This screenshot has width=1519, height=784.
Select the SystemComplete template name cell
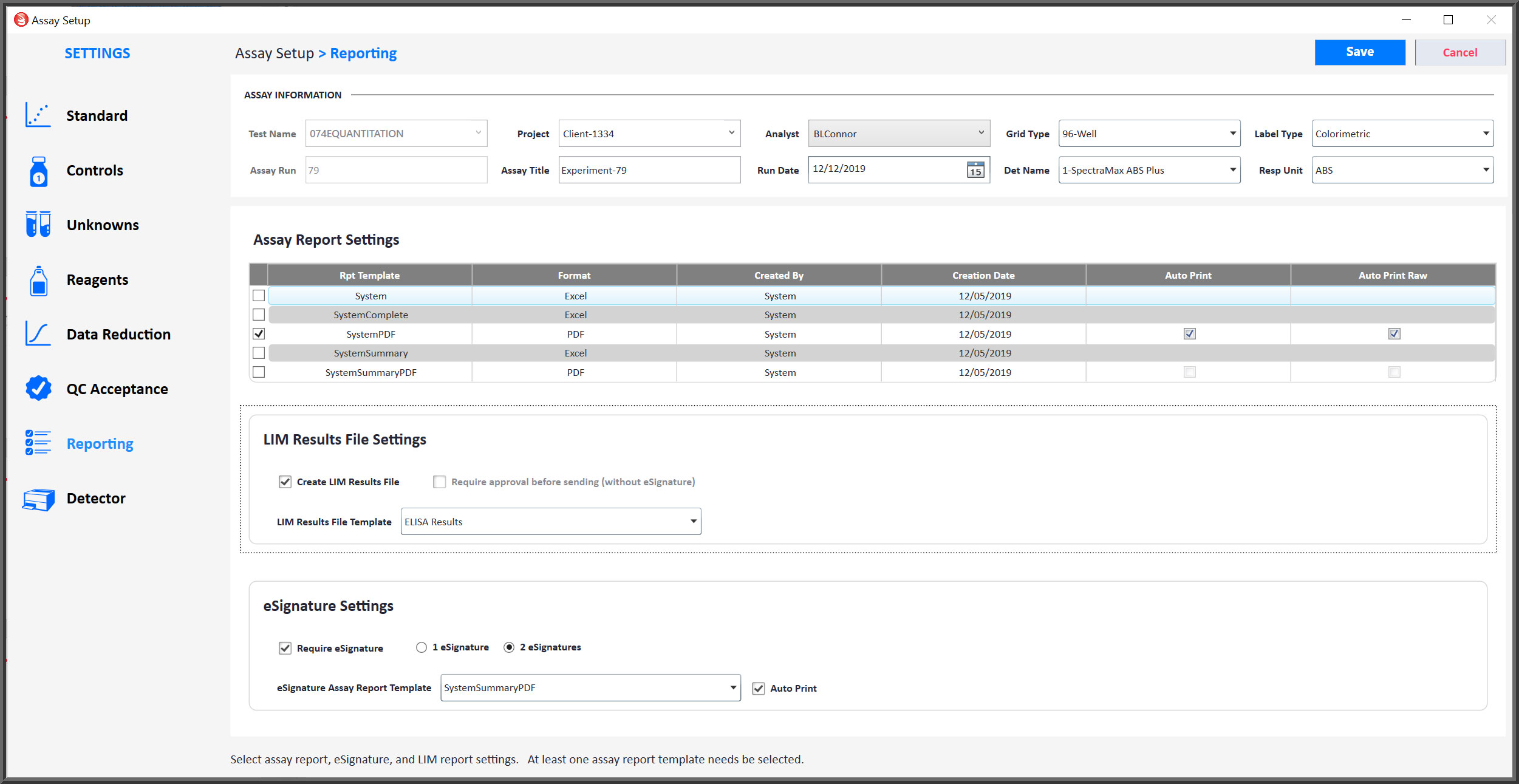point(370,315)
